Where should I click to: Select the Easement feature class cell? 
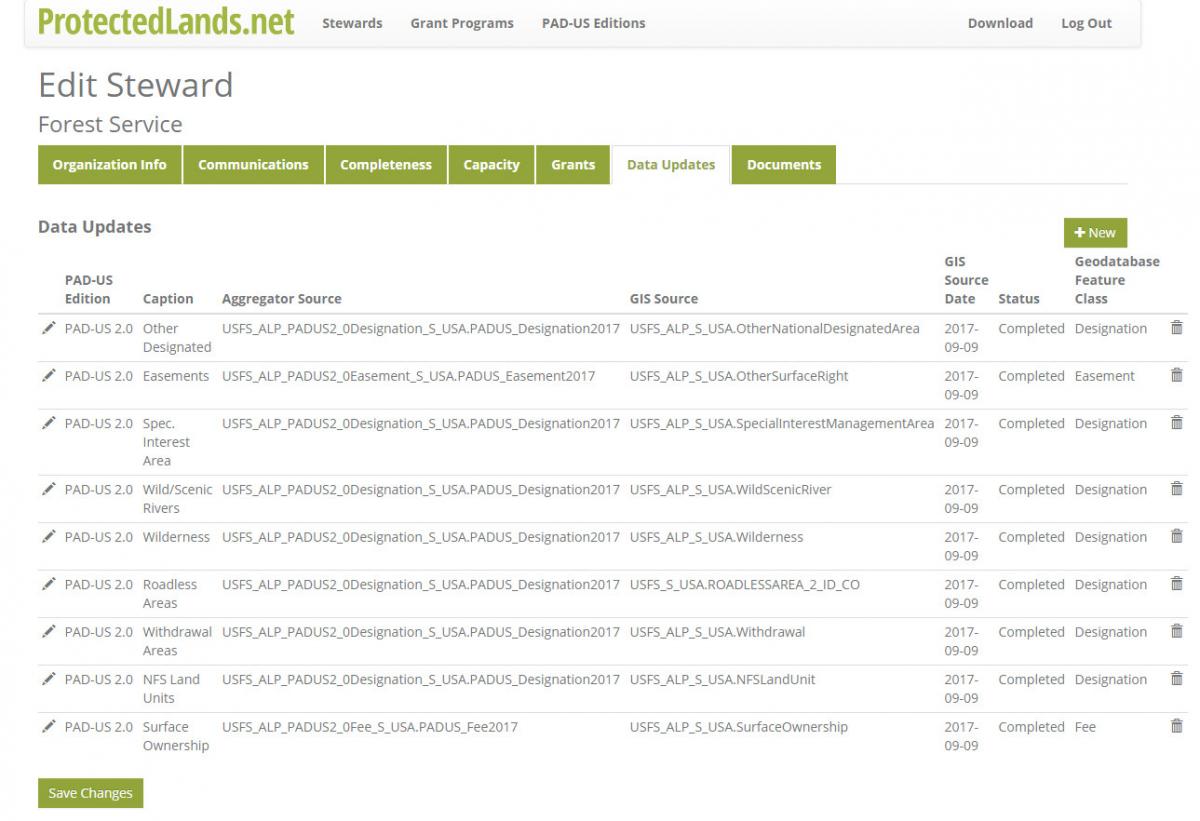(x=1105, y=376)
